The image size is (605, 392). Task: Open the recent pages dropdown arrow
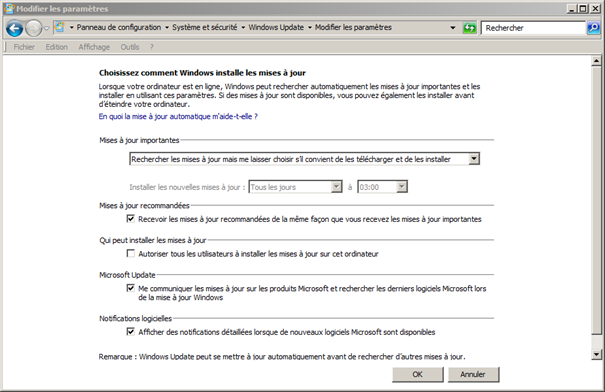[46, 28]
